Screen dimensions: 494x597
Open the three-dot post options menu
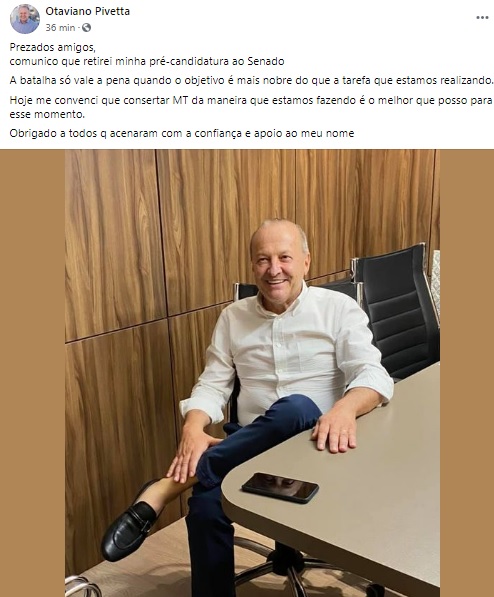(482, 18)
